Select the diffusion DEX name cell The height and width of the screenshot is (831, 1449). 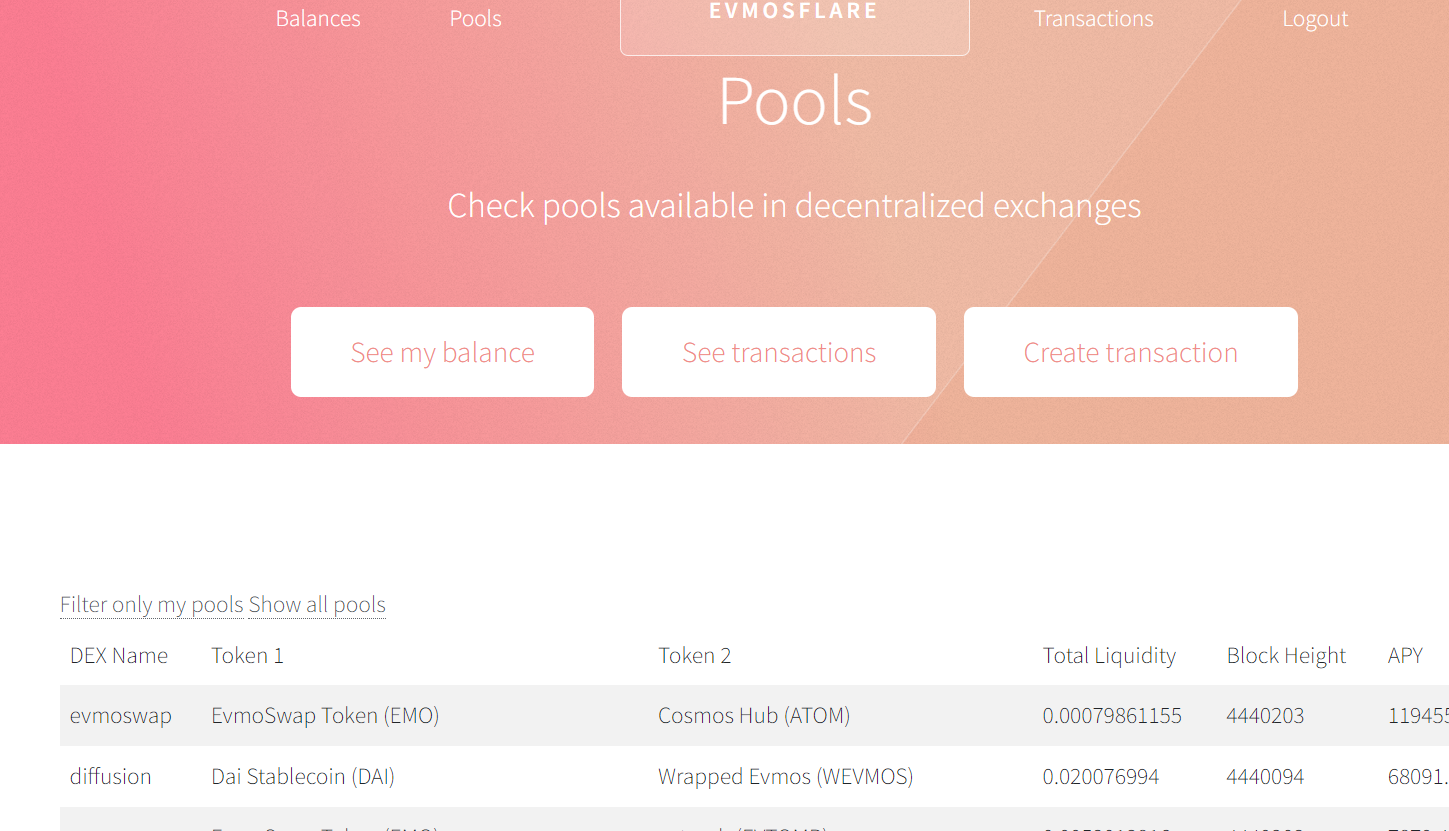tap(111, 777)
